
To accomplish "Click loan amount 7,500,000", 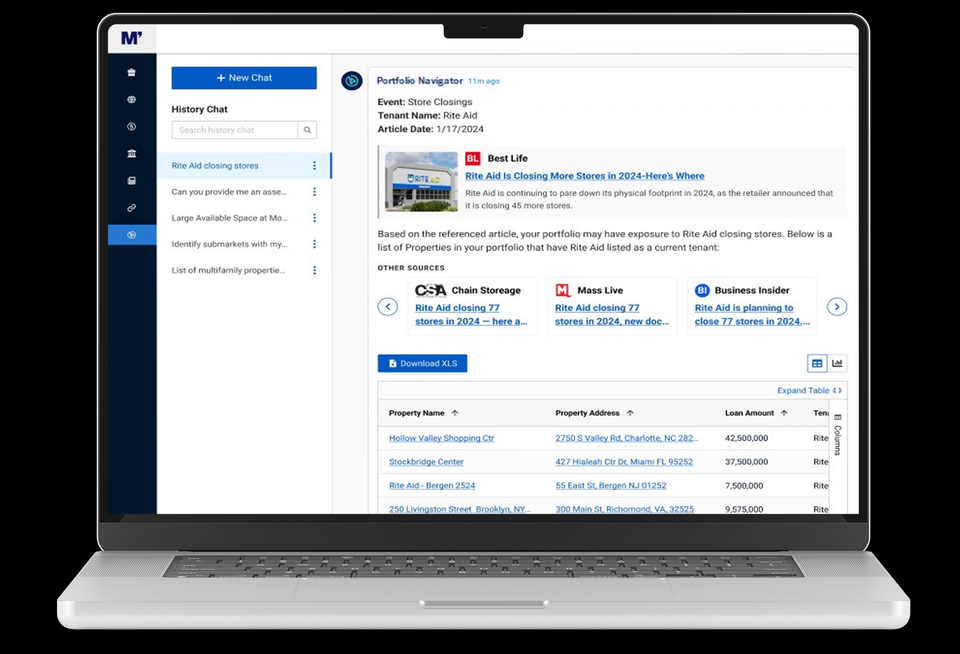I will pyautogui.click(x=744, y=486).
